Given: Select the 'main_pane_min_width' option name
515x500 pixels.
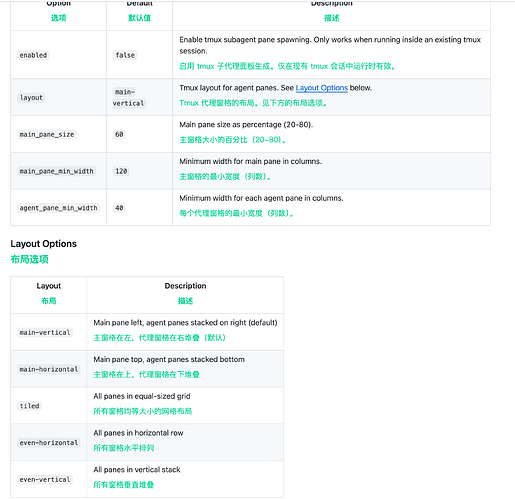Looking at the screenshot, I should (x=56, y=171).
